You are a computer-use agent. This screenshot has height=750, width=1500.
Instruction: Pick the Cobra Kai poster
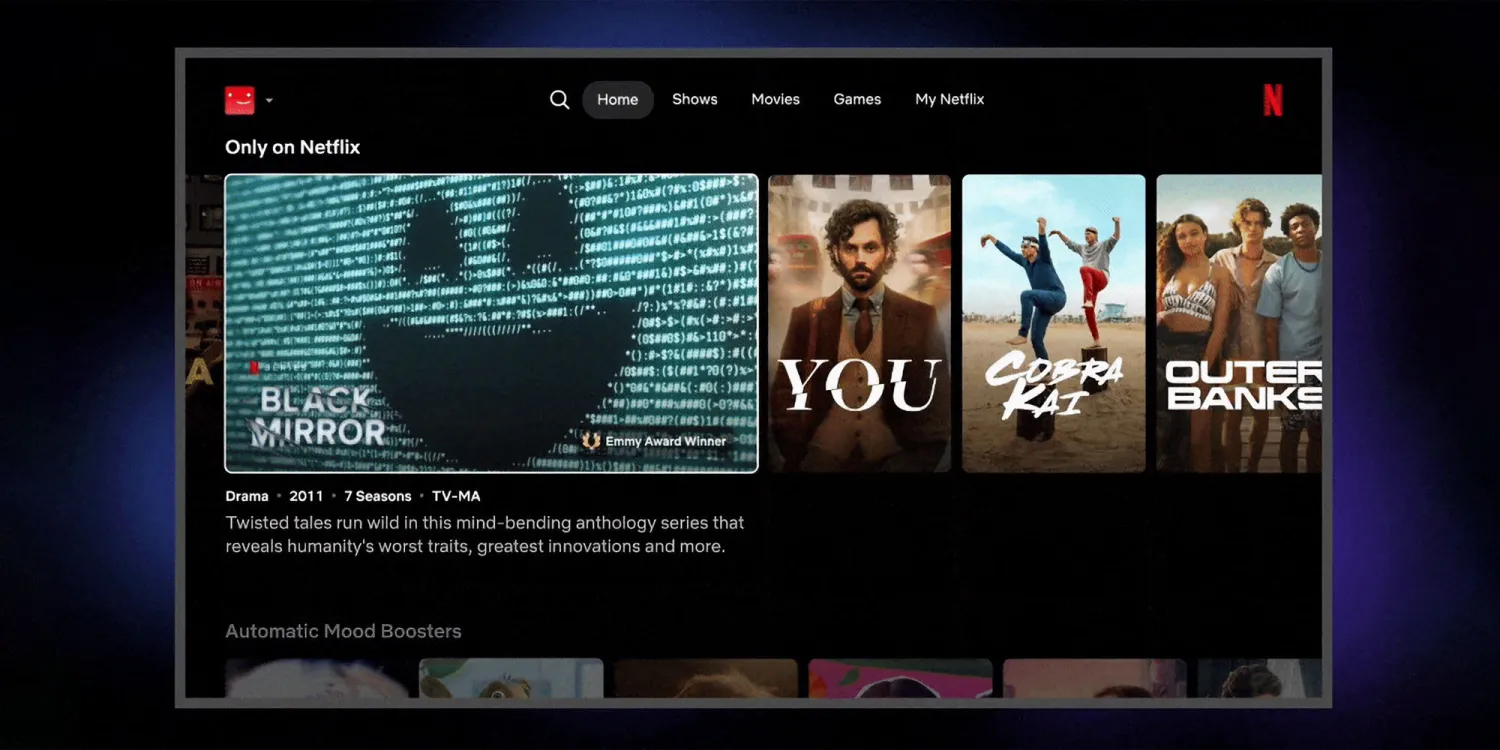[x=1053, y=323]
